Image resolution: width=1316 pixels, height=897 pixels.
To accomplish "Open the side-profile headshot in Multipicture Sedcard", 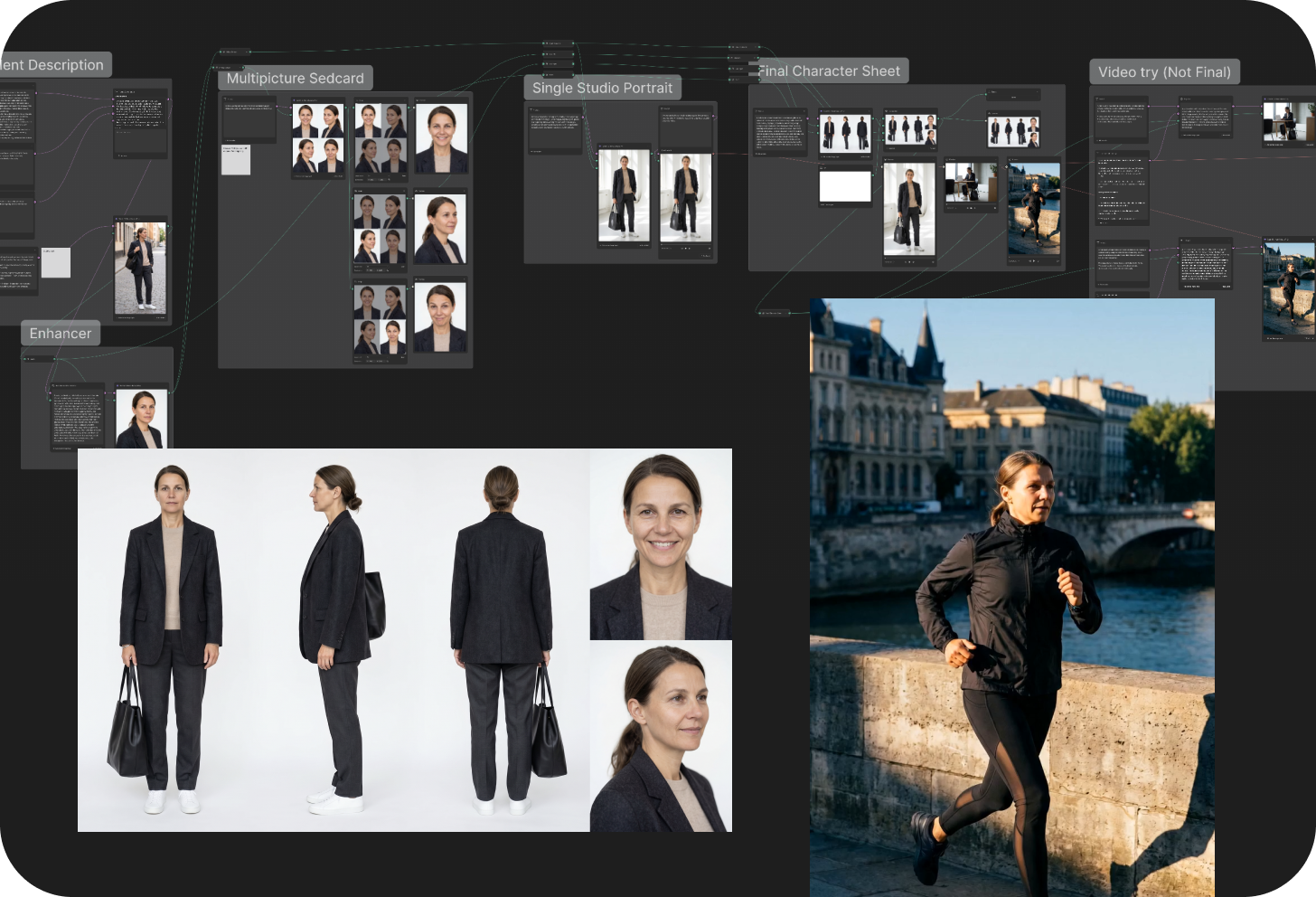I will coord(441,229).
